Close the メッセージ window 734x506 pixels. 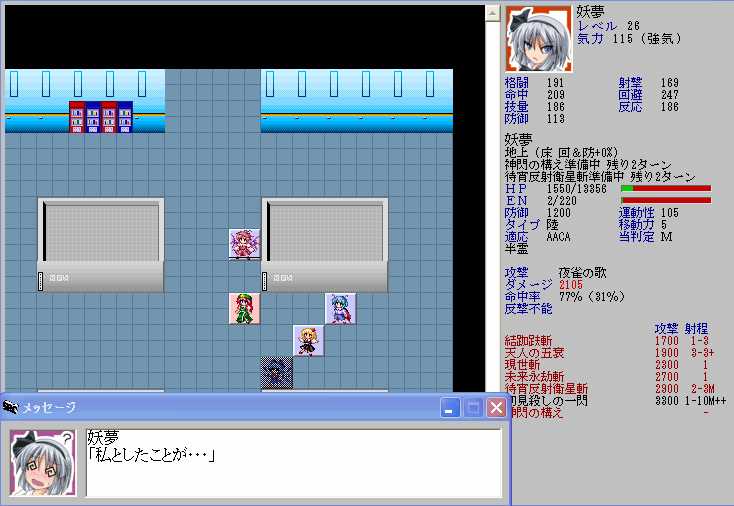(496, 408)
